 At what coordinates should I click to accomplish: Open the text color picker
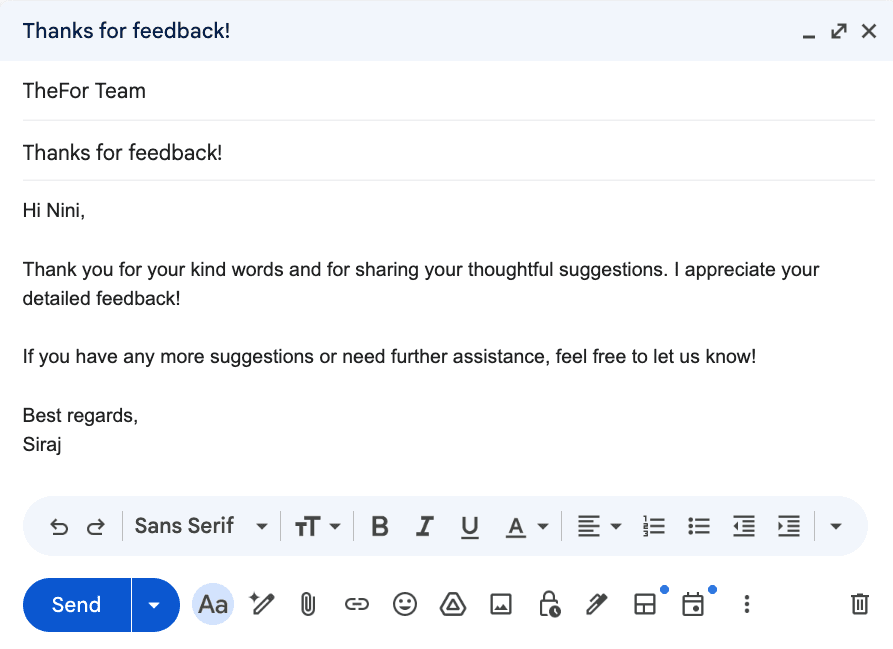coord(527,526)
